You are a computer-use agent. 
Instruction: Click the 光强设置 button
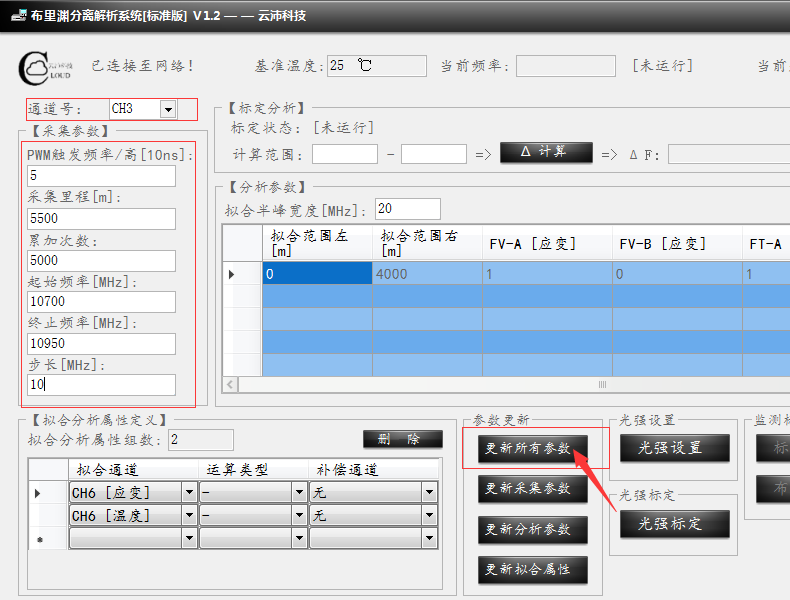pos(675,448)
